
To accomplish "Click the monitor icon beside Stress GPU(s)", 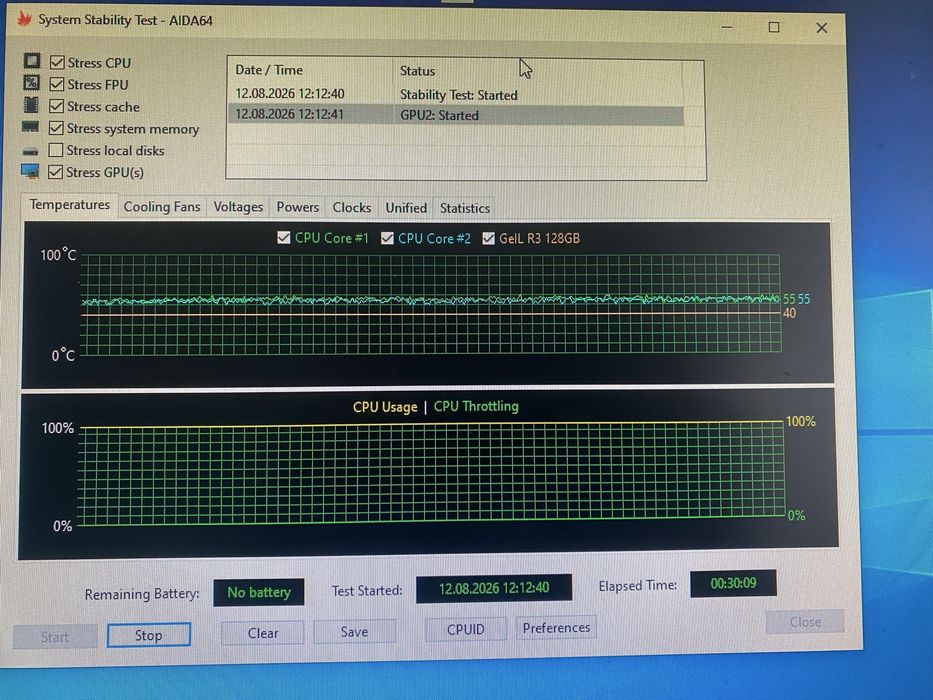I will click(x=30, y=171).
